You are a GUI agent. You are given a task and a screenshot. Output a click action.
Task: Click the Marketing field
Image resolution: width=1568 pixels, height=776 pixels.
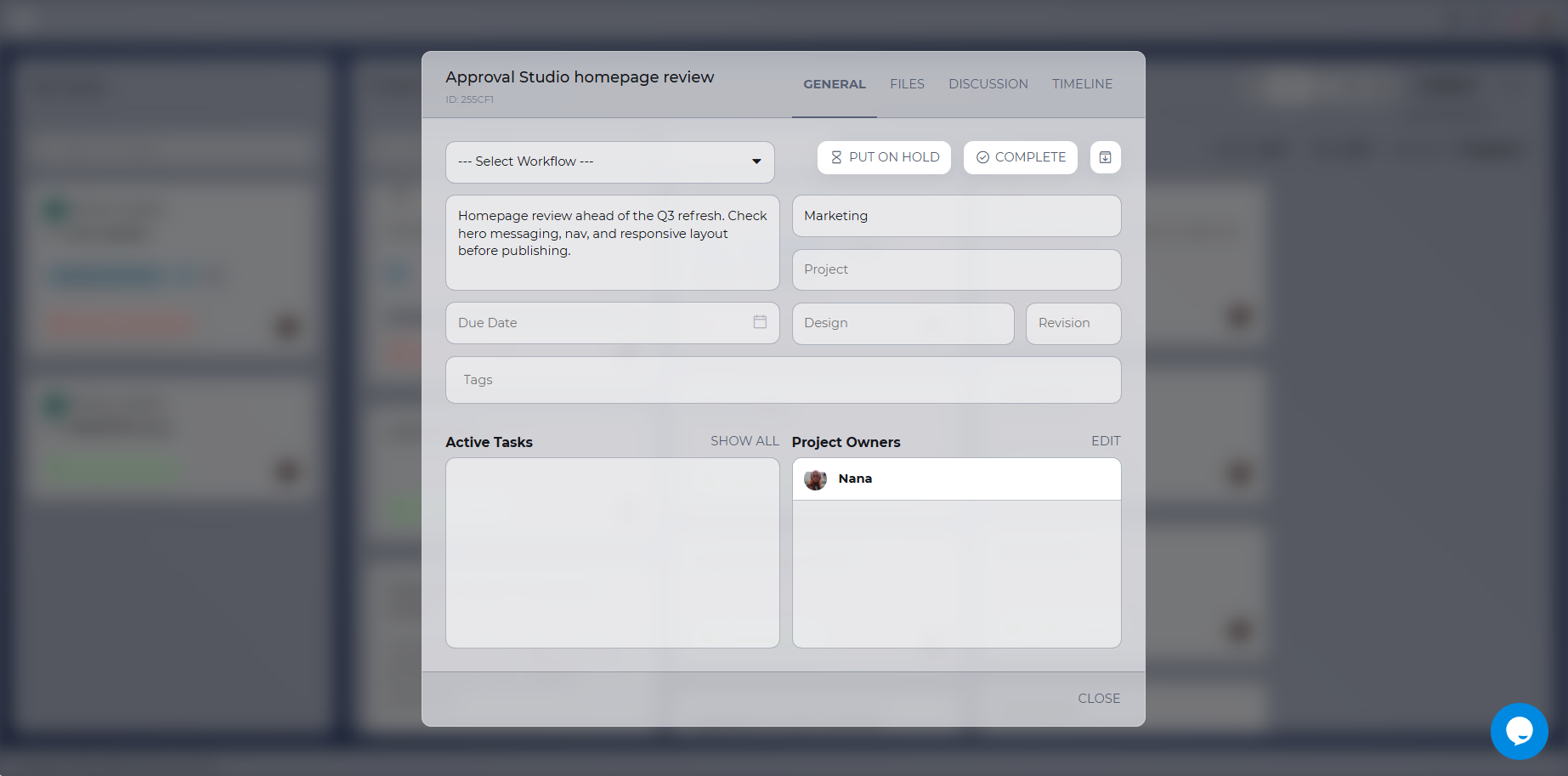click(957, 216)
